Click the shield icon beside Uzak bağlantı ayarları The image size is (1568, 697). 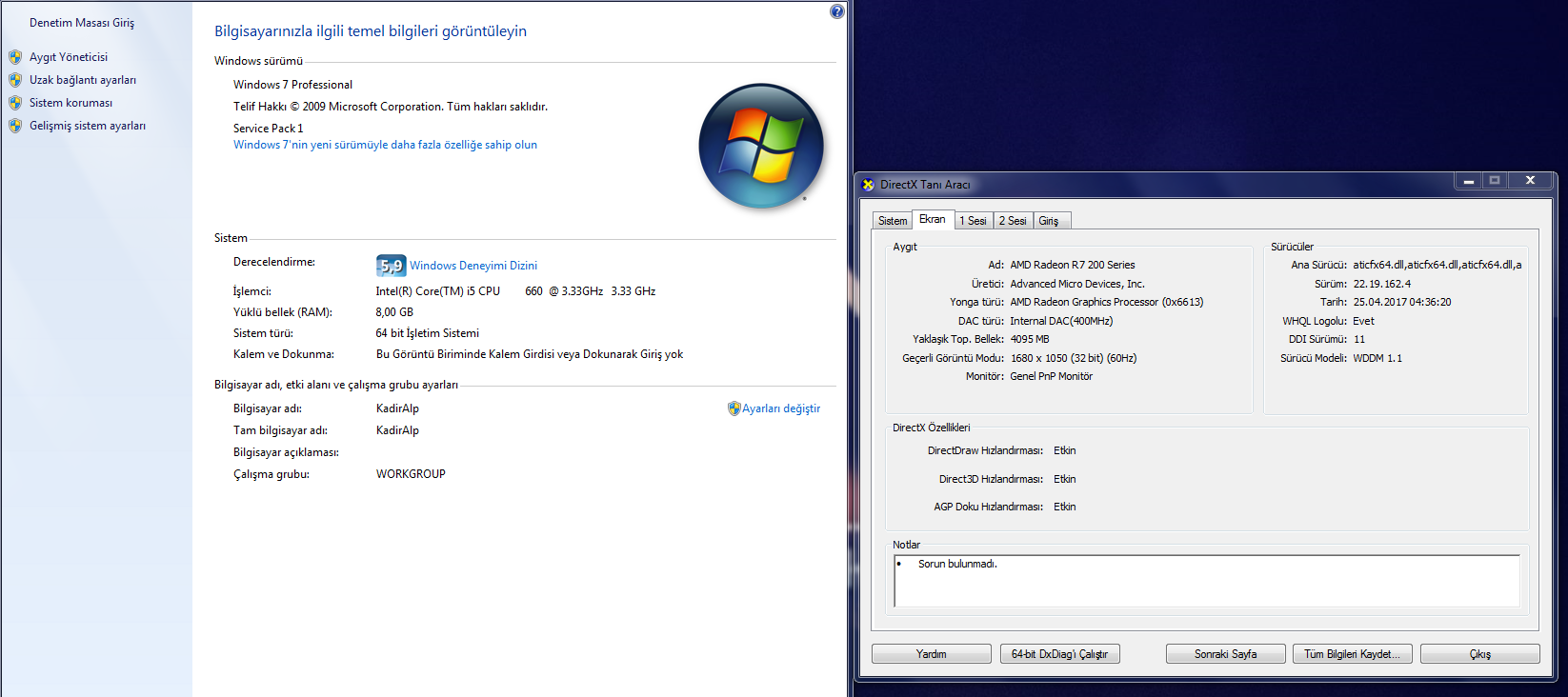point(15,80)
